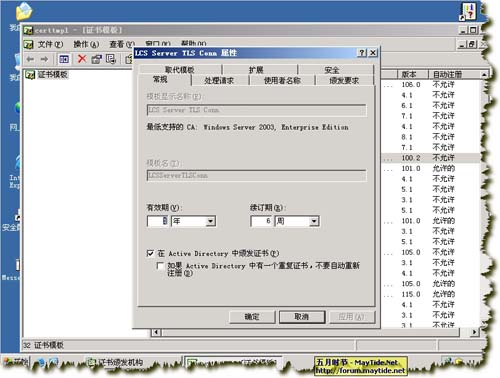
Task: Open Properties from the toolbar icon
Action: pos(96,59)
